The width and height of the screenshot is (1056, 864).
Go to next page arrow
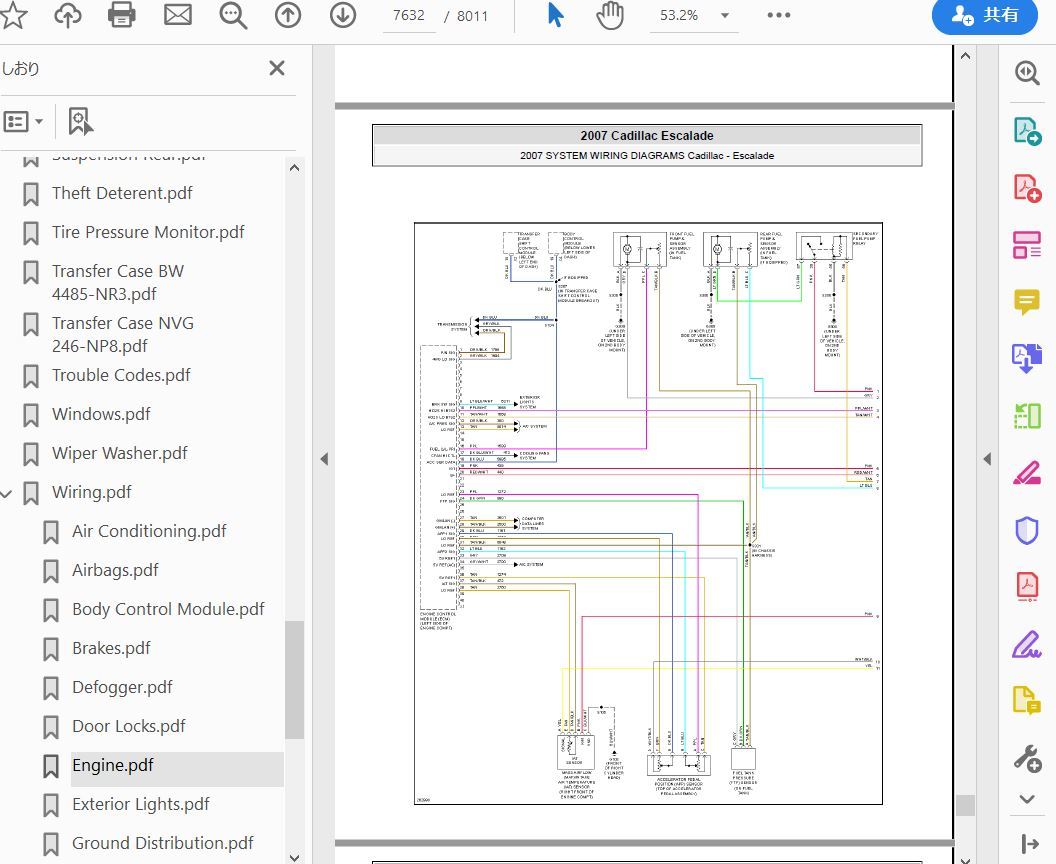coord(343,15)
